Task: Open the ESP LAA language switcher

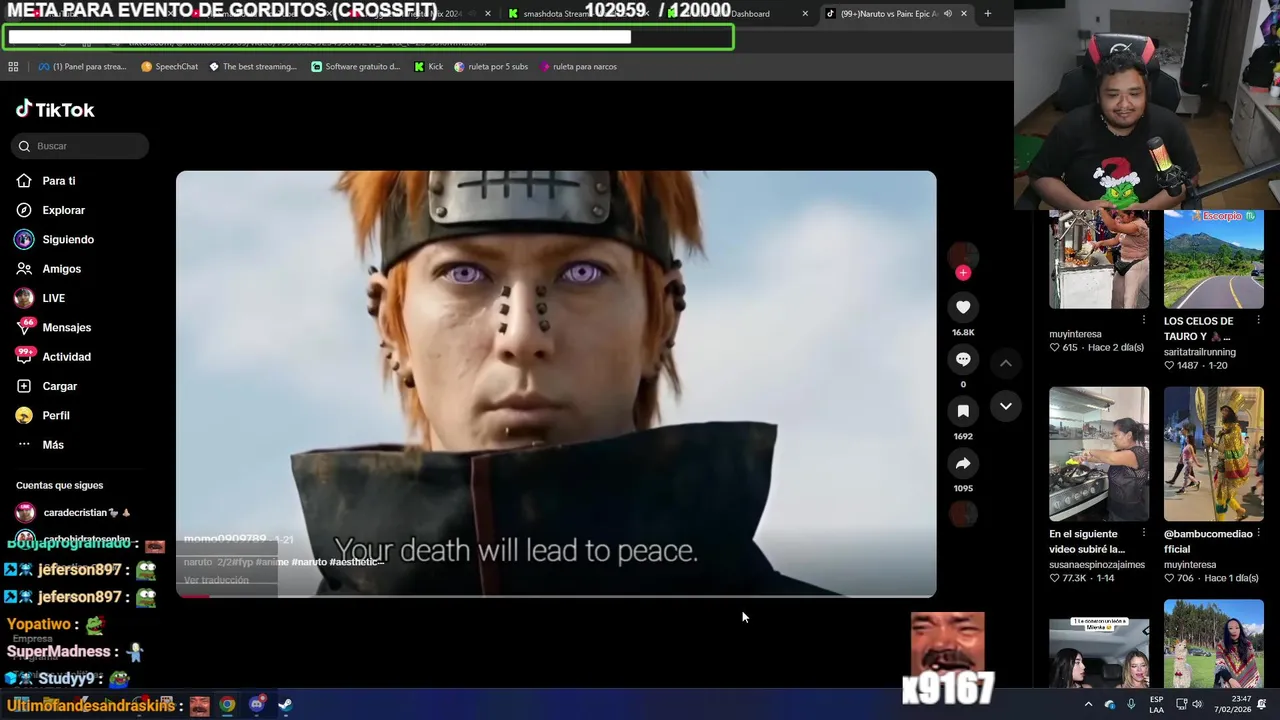Action: tap(1156, 705)
